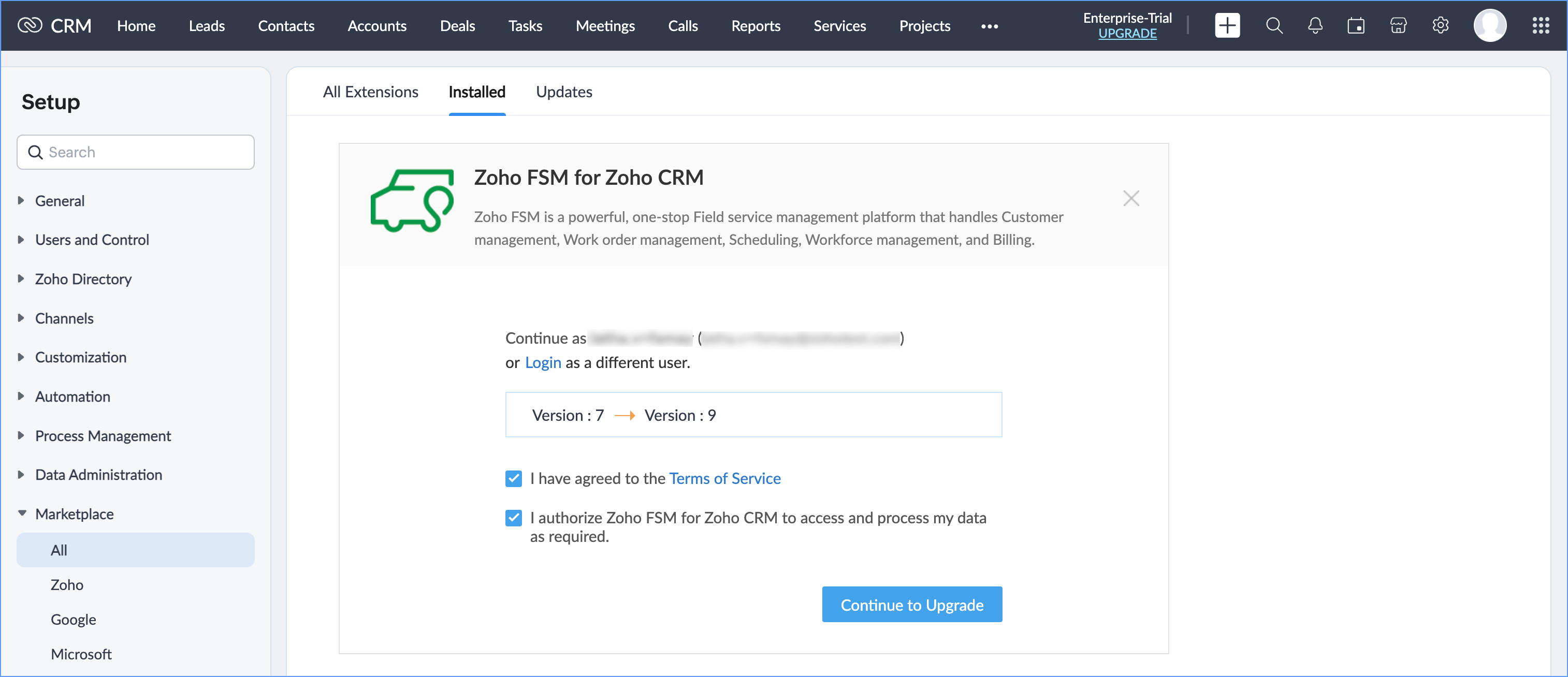Open the calendar icon in header
The height and width of the screenshot is (677, 1568).
[x=1356, y=25]
